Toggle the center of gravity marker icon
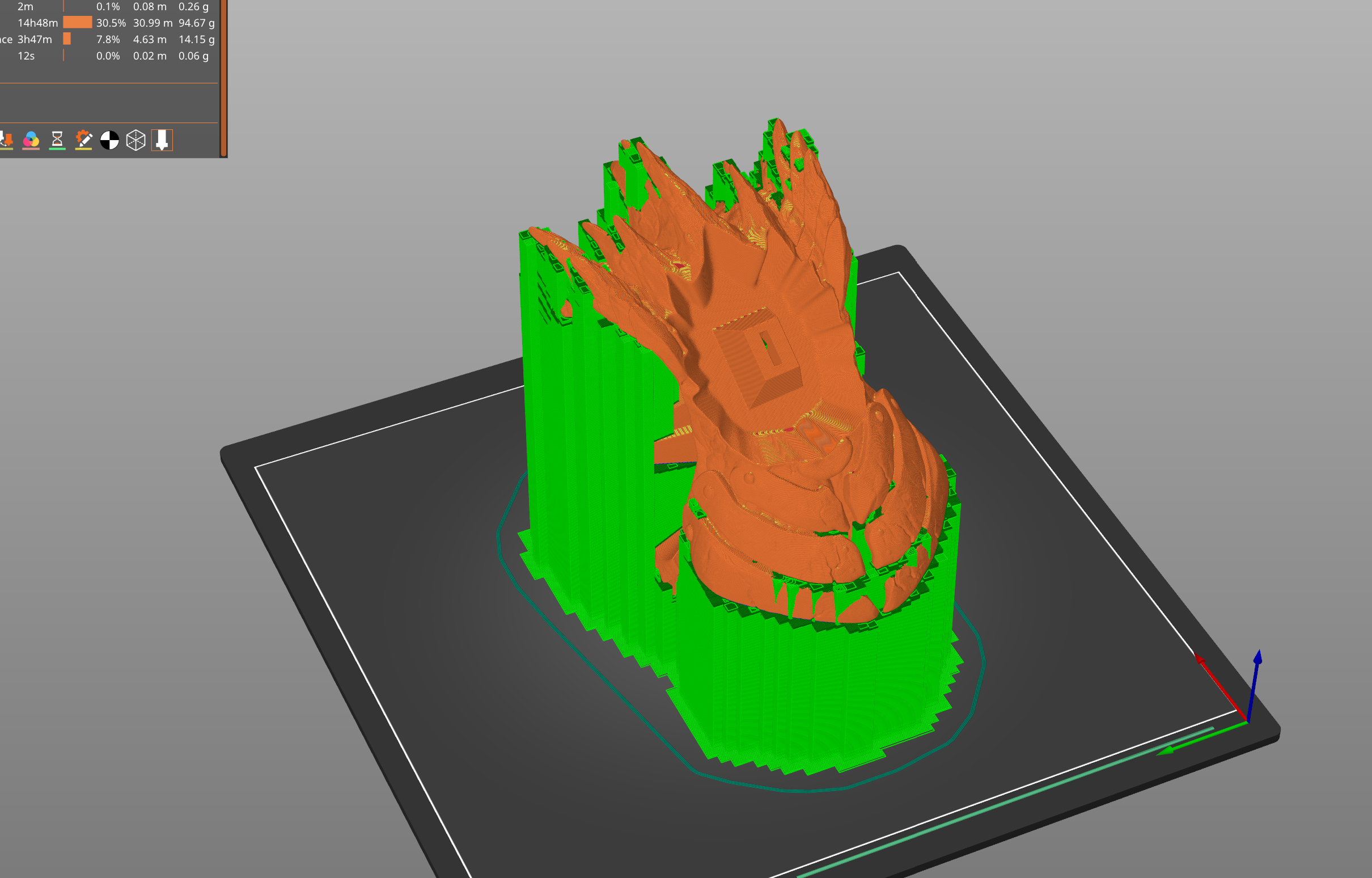Screen dimensions: 1372x878 [109, 140]
